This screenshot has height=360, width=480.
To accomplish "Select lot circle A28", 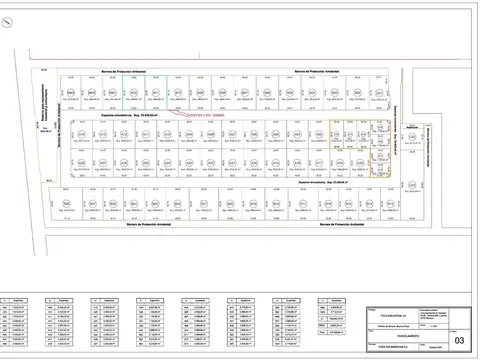I will click(81, 163).
